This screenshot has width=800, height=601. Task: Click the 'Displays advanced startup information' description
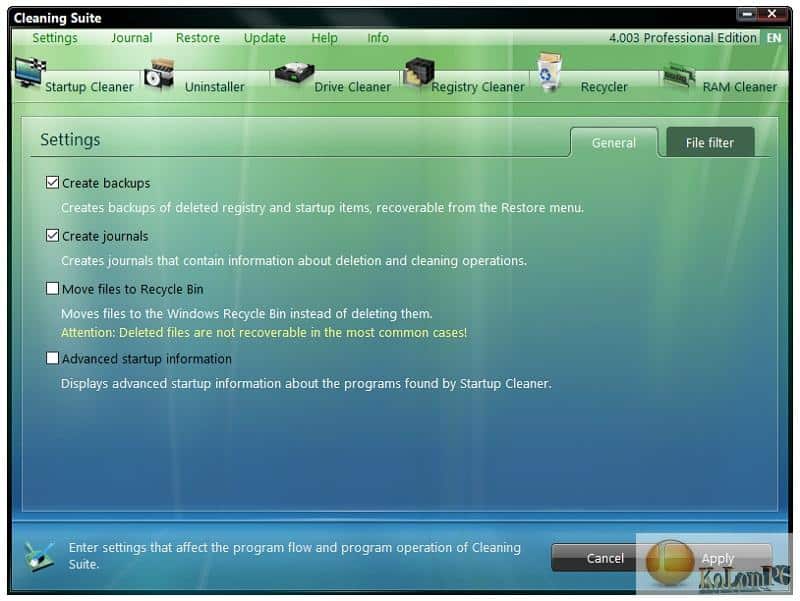306,384
